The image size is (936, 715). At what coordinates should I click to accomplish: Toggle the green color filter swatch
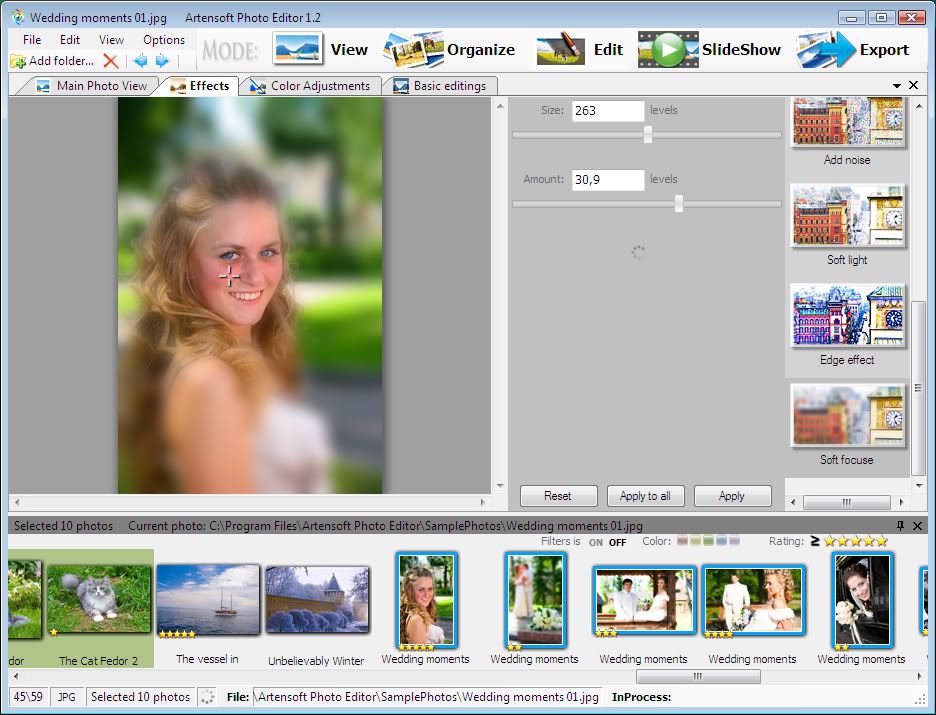(709, 541)
